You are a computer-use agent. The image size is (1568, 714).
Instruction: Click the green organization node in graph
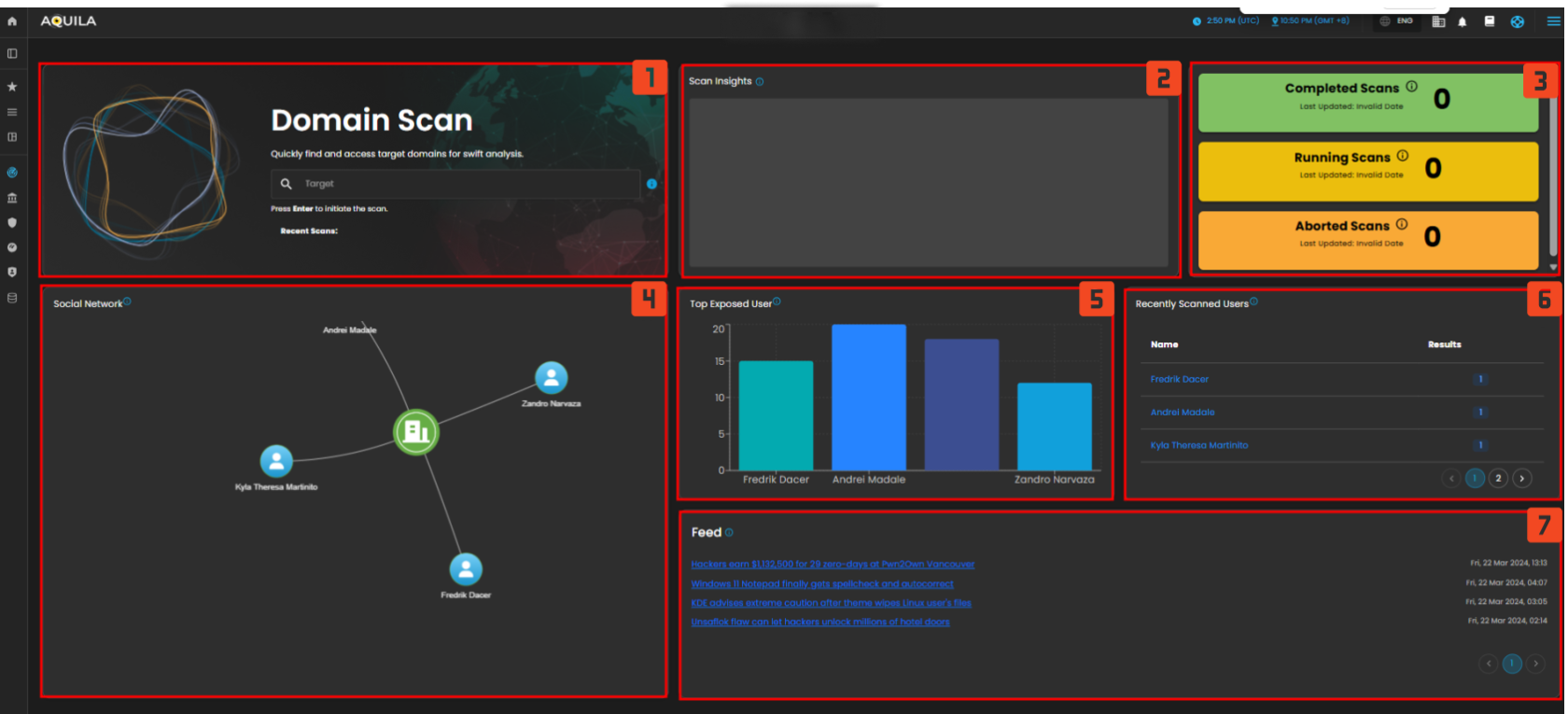416,431
